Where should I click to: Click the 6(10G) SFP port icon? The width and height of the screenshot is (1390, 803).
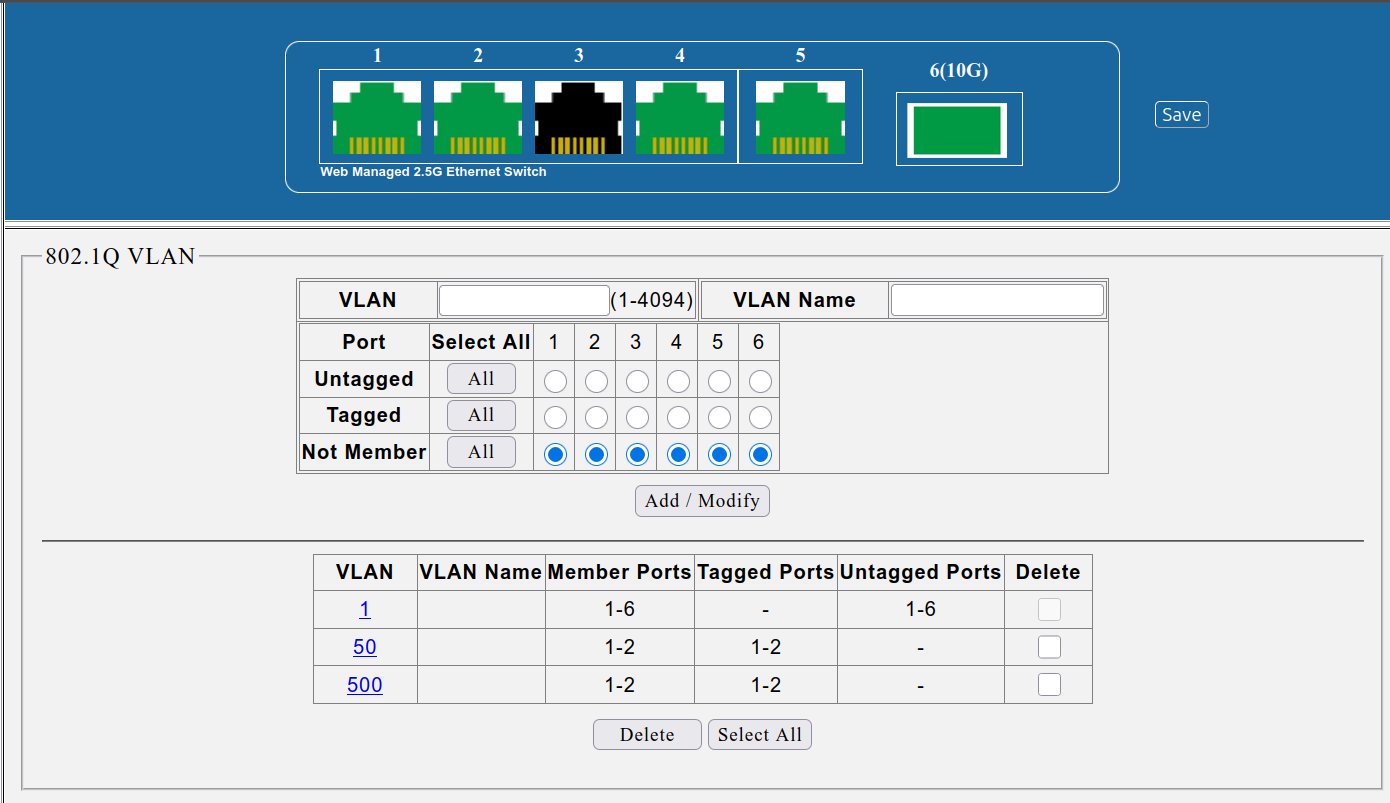click(x=956, y=130)
